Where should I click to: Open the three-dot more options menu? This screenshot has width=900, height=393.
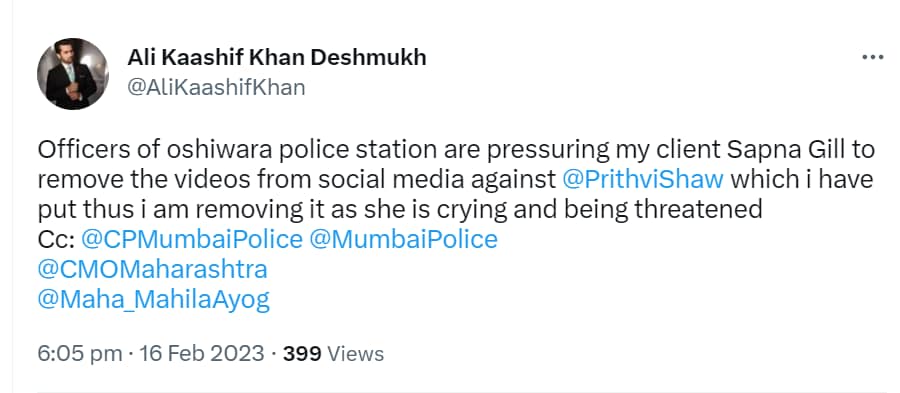(874, 57)
